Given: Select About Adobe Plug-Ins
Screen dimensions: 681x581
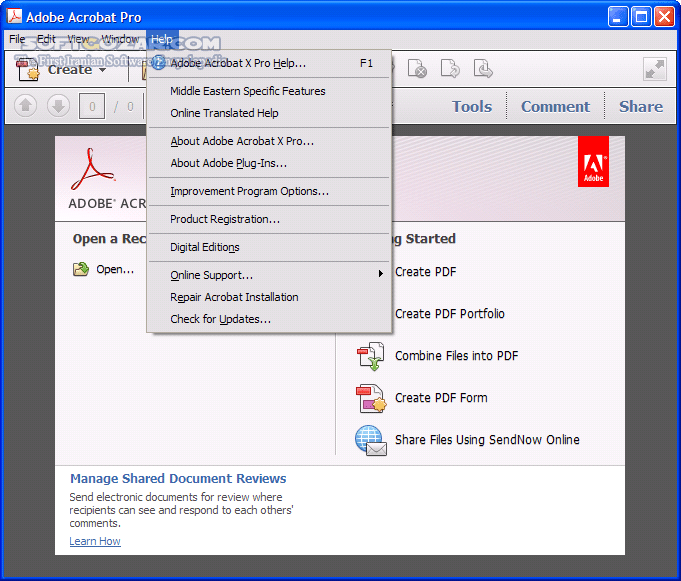Looking at the screenshot, I should pos(269,163).
